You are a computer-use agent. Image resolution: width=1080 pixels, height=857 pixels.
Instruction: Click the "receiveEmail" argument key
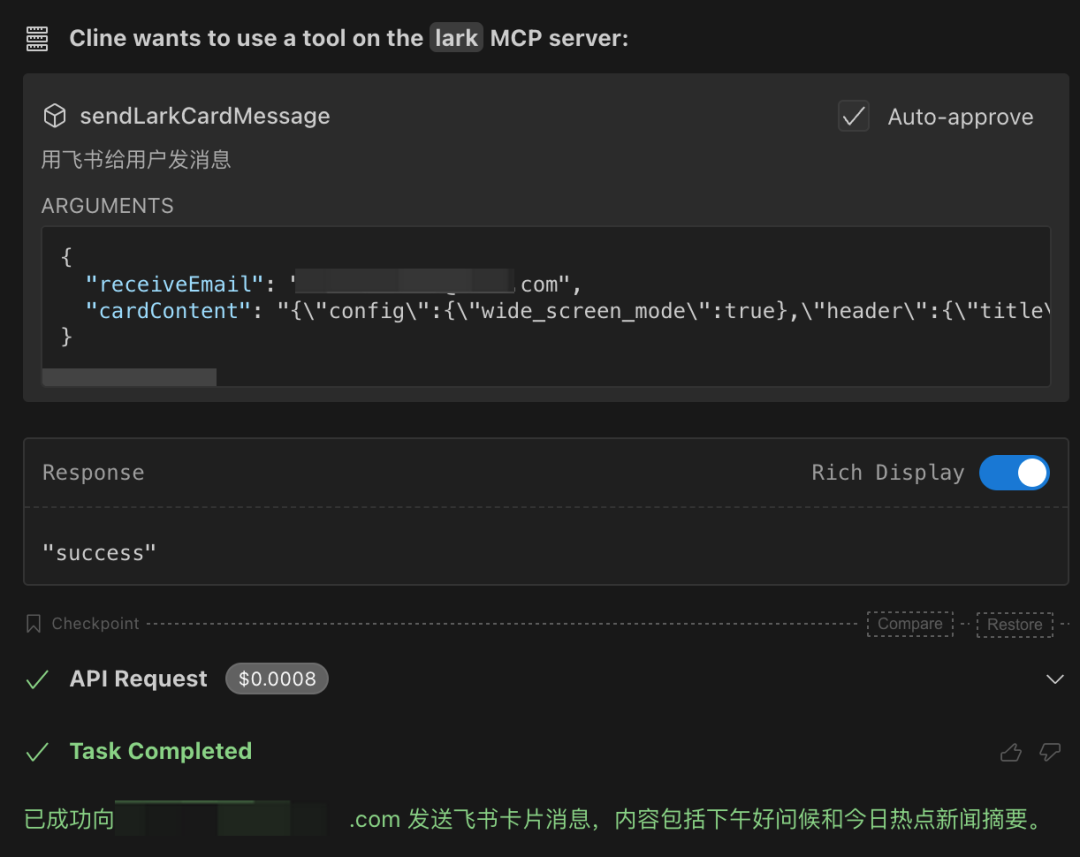click(x=174, y=285)
